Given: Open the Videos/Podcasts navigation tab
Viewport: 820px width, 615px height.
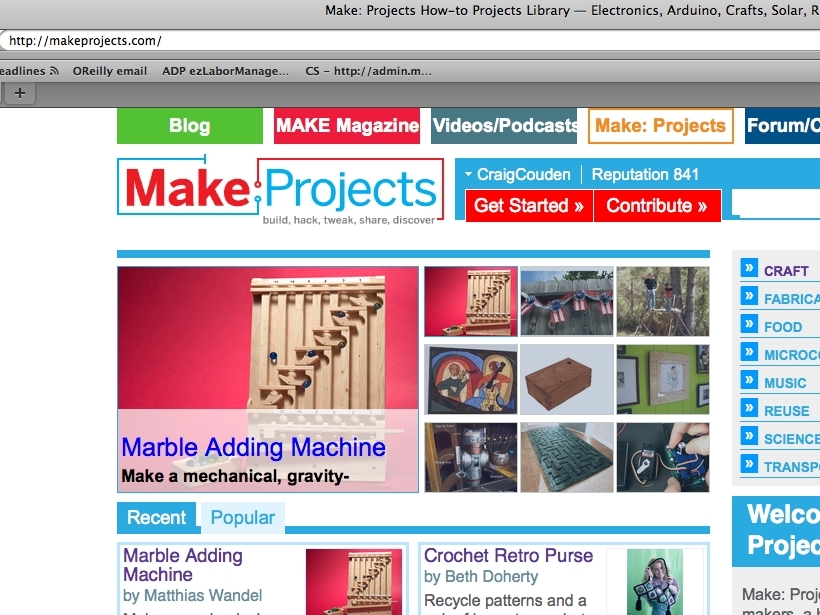Looking at the screenshot, I should pyautogui.click(x=504, y=126).
